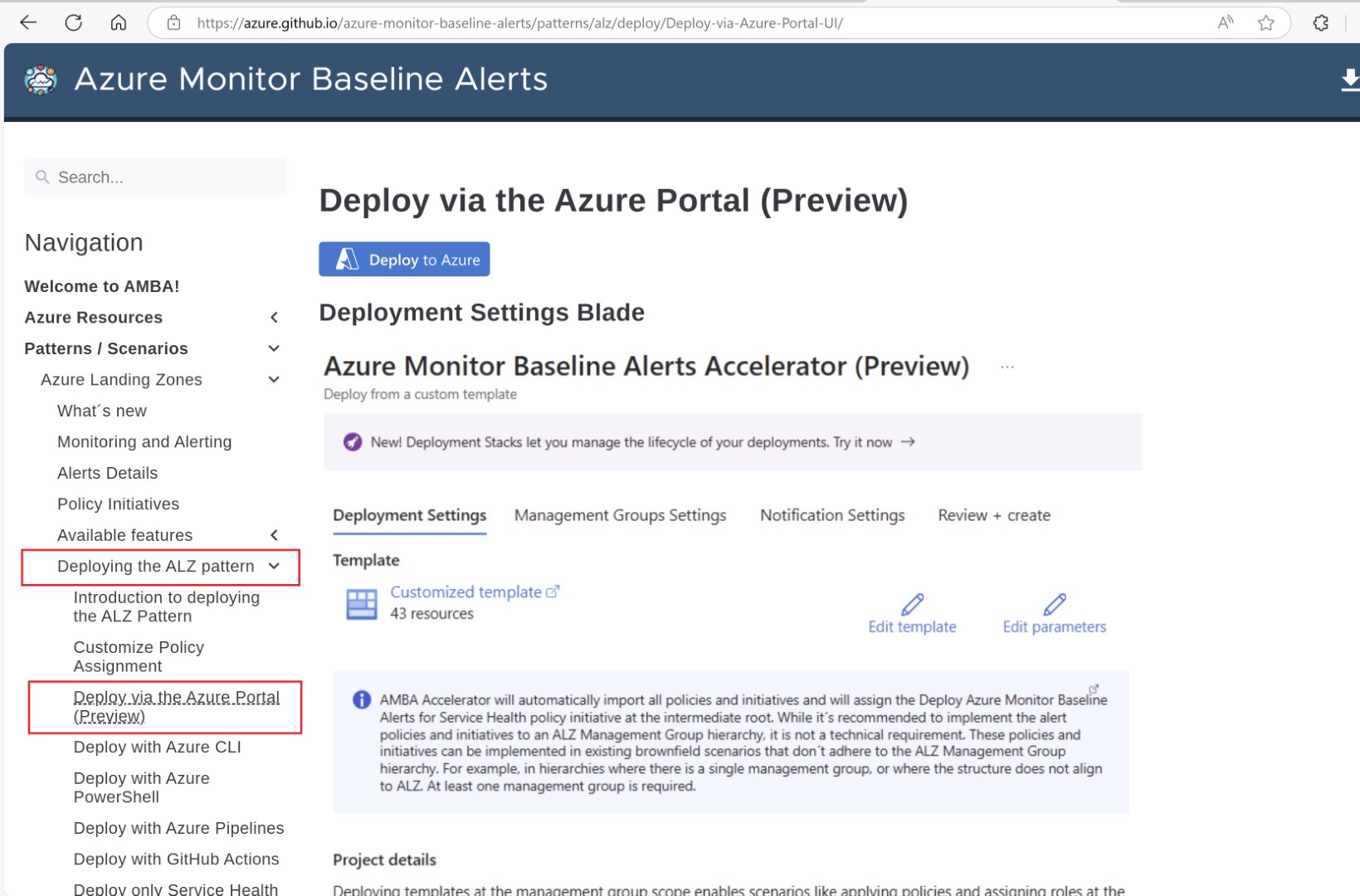Click external link icon beside Customized template
Image resolution: width=1360 pixels, height=896 pixels.
point(553,592)
